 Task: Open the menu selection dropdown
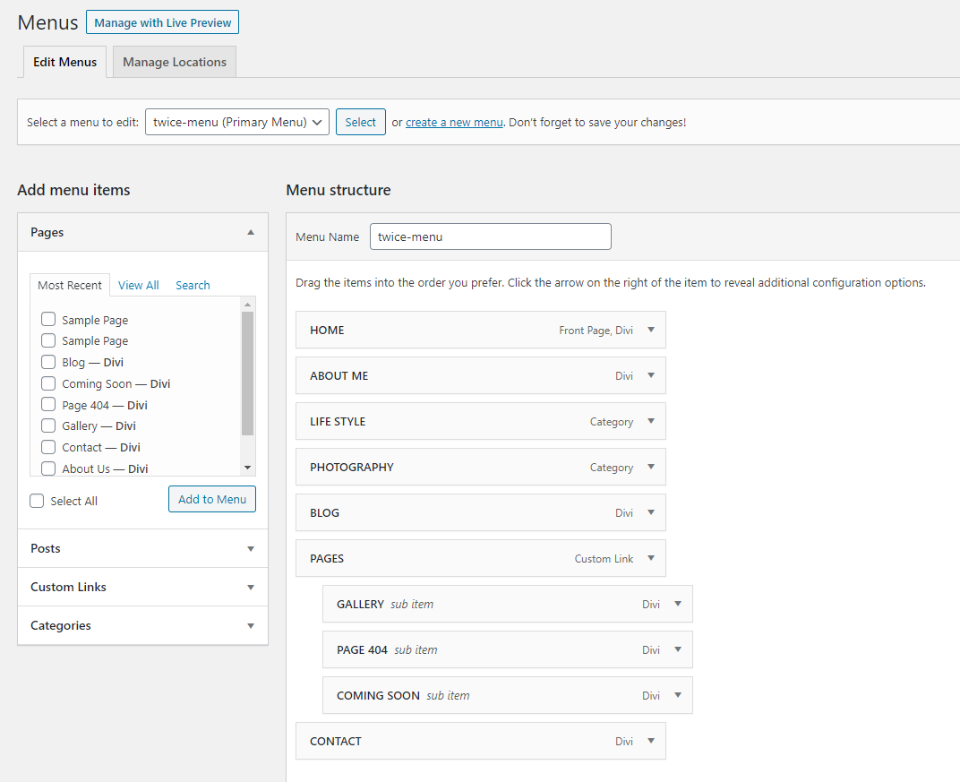[x=237, y=122]
